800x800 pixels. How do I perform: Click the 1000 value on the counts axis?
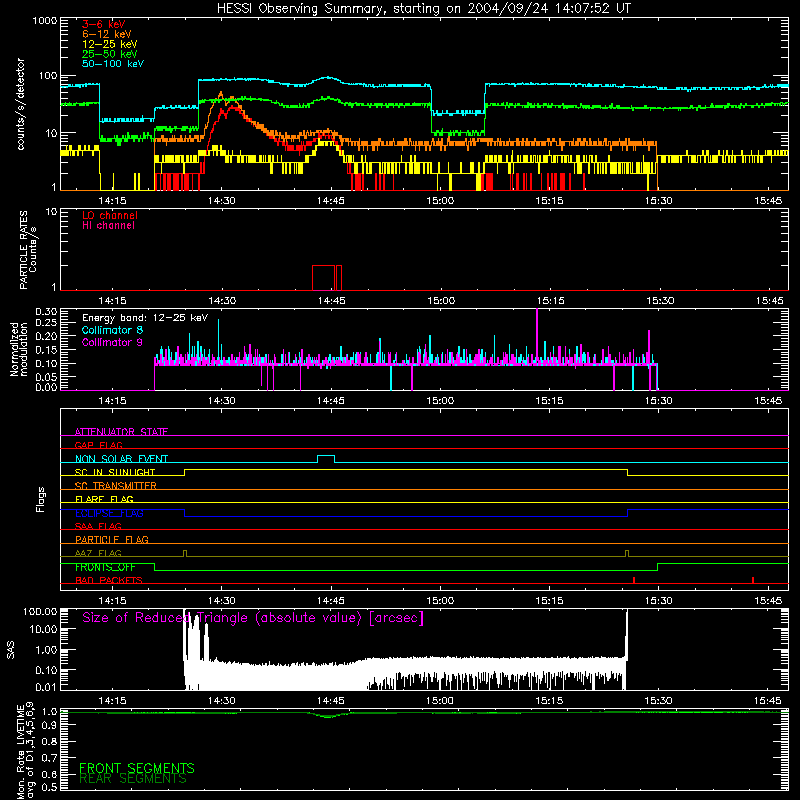[x=44, y=21]
